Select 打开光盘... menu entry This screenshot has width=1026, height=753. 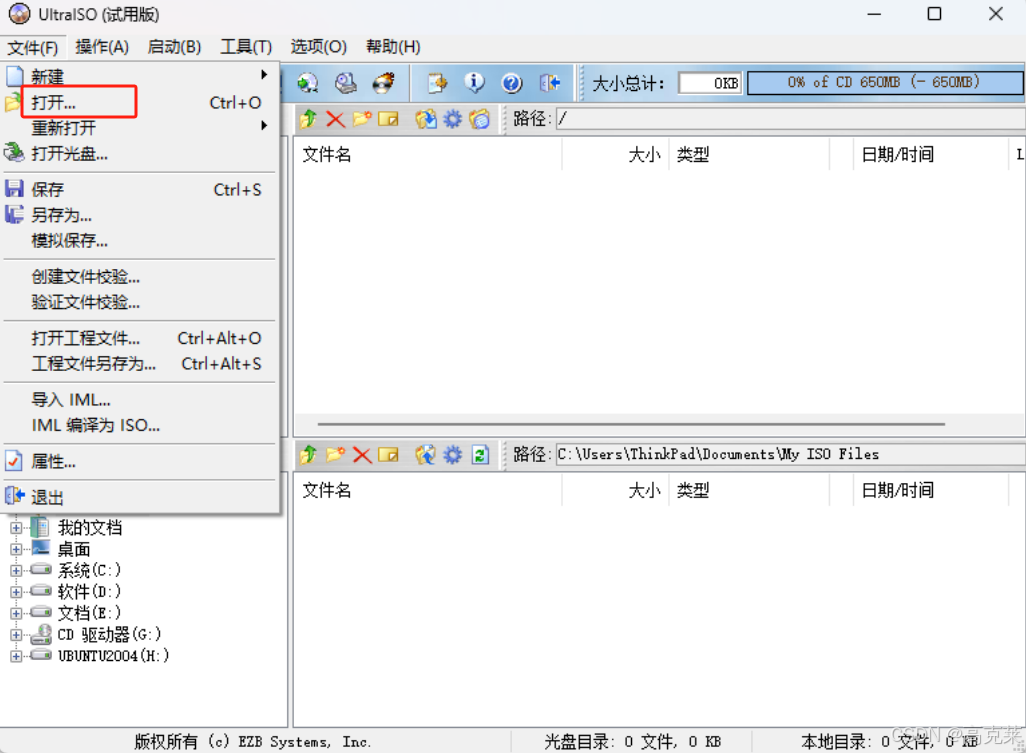pos(139,154)
